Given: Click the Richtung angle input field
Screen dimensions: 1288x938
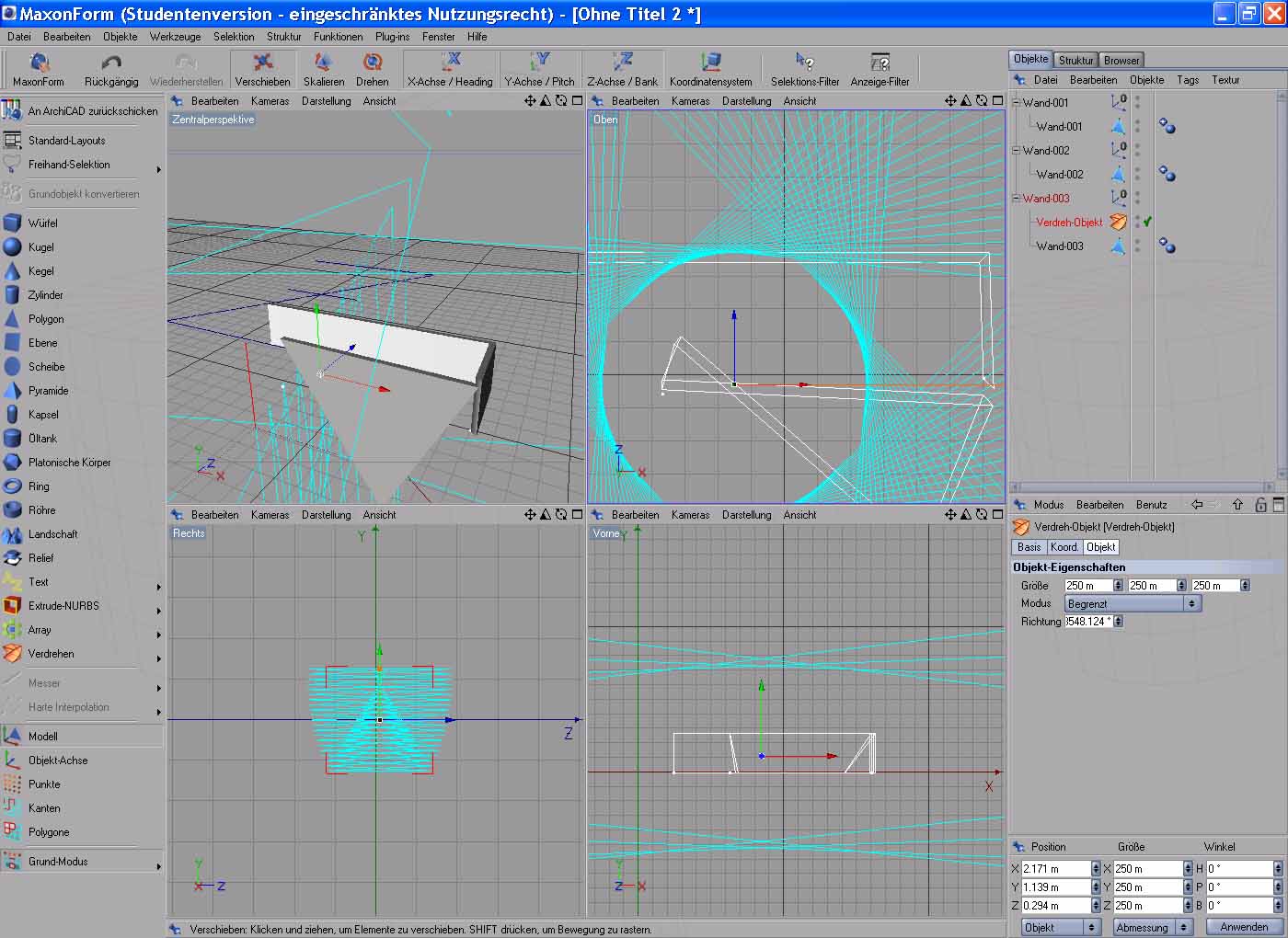Looking at the screenshot, I should (x=1088, y=622).
